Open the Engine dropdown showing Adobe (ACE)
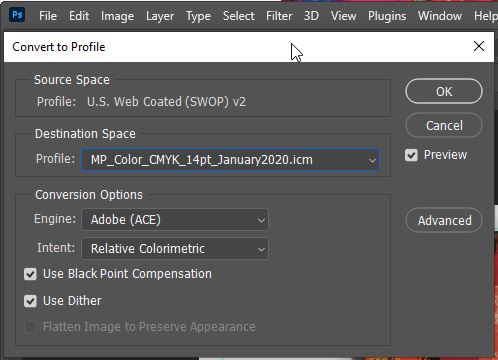Viewport: 498px width, 360px height. coord(175,220)
